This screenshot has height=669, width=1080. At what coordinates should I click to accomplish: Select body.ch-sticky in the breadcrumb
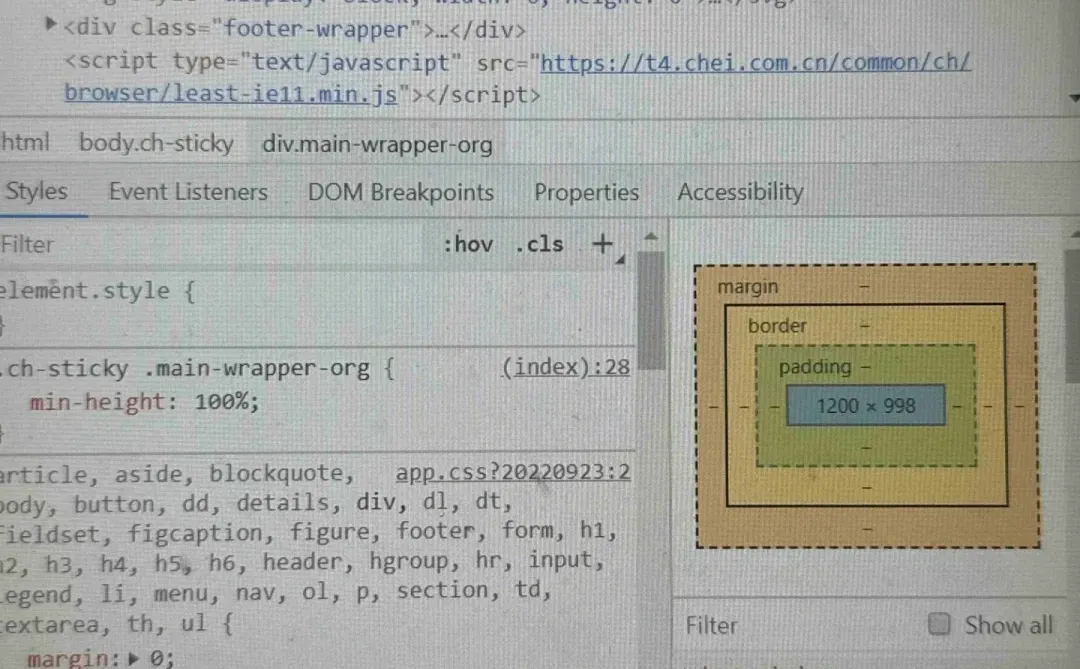(156, 143)
